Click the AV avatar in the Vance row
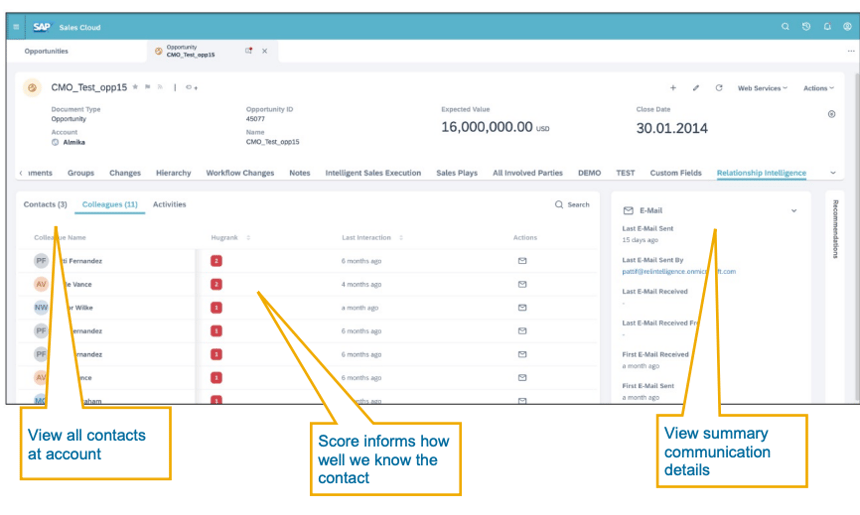Screen dimensions: 860x515 41,284
